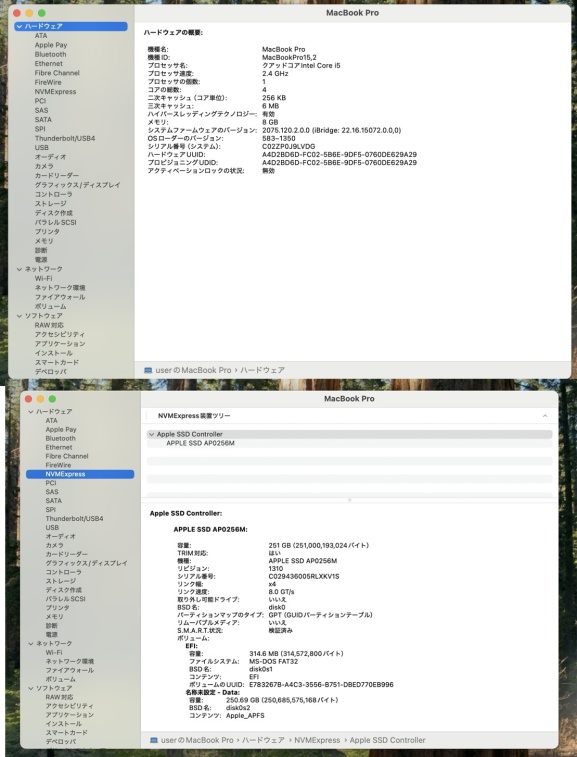Select USB in the hardware overview window sidebar
Viewport: 577px width, 757px height.
[42, 148]
